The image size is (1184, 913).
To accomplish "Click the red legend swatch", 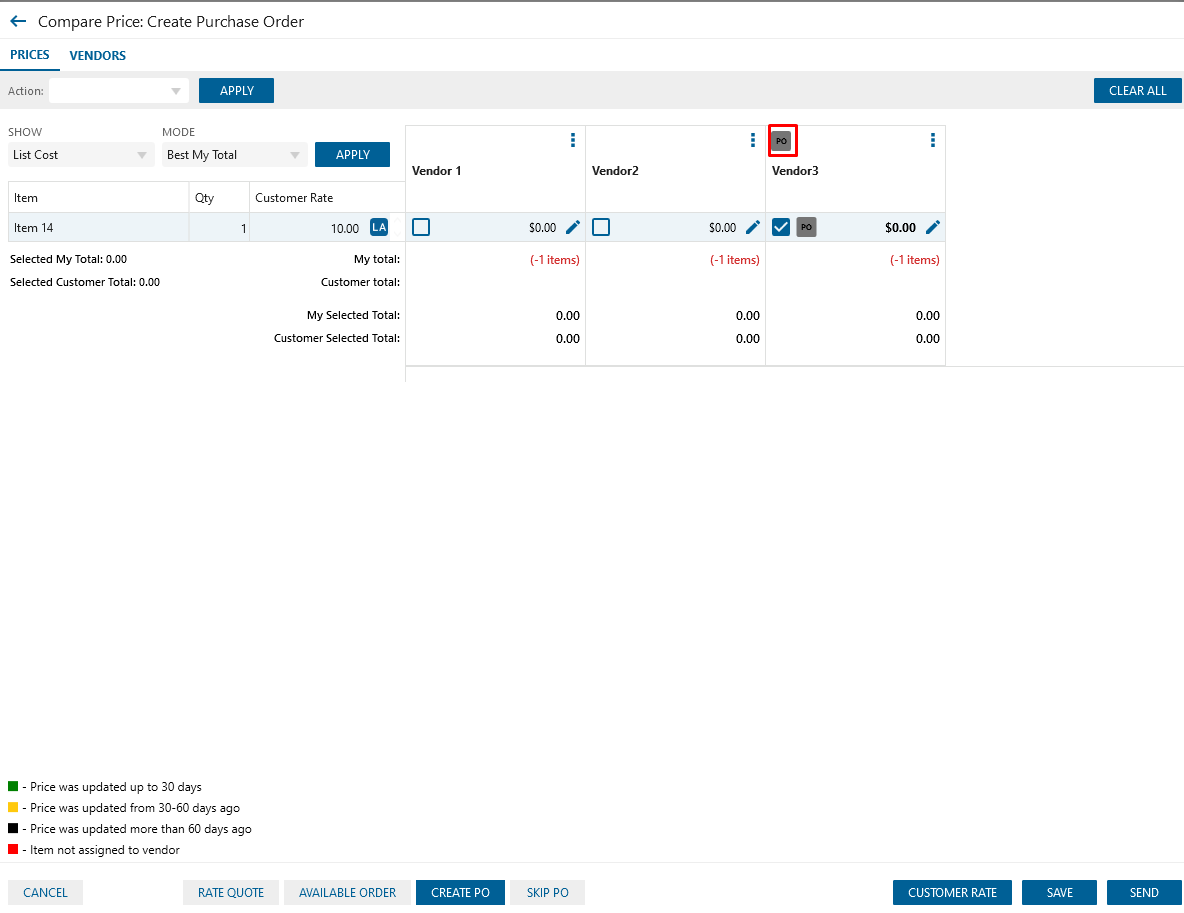I will click(13, 850).
